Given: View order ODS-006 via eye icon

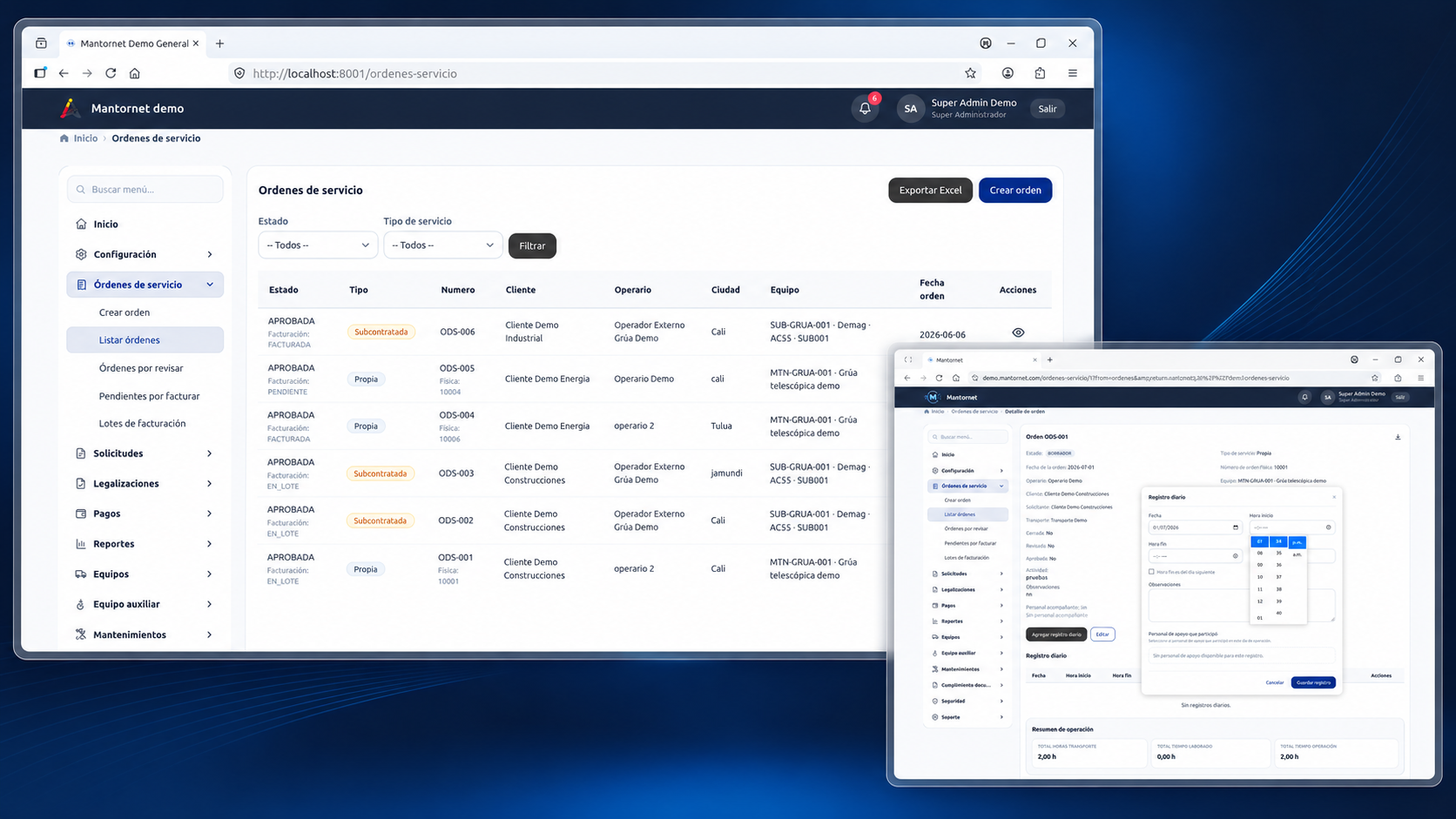Looking at the screenshot, I should click(1018, 332).
